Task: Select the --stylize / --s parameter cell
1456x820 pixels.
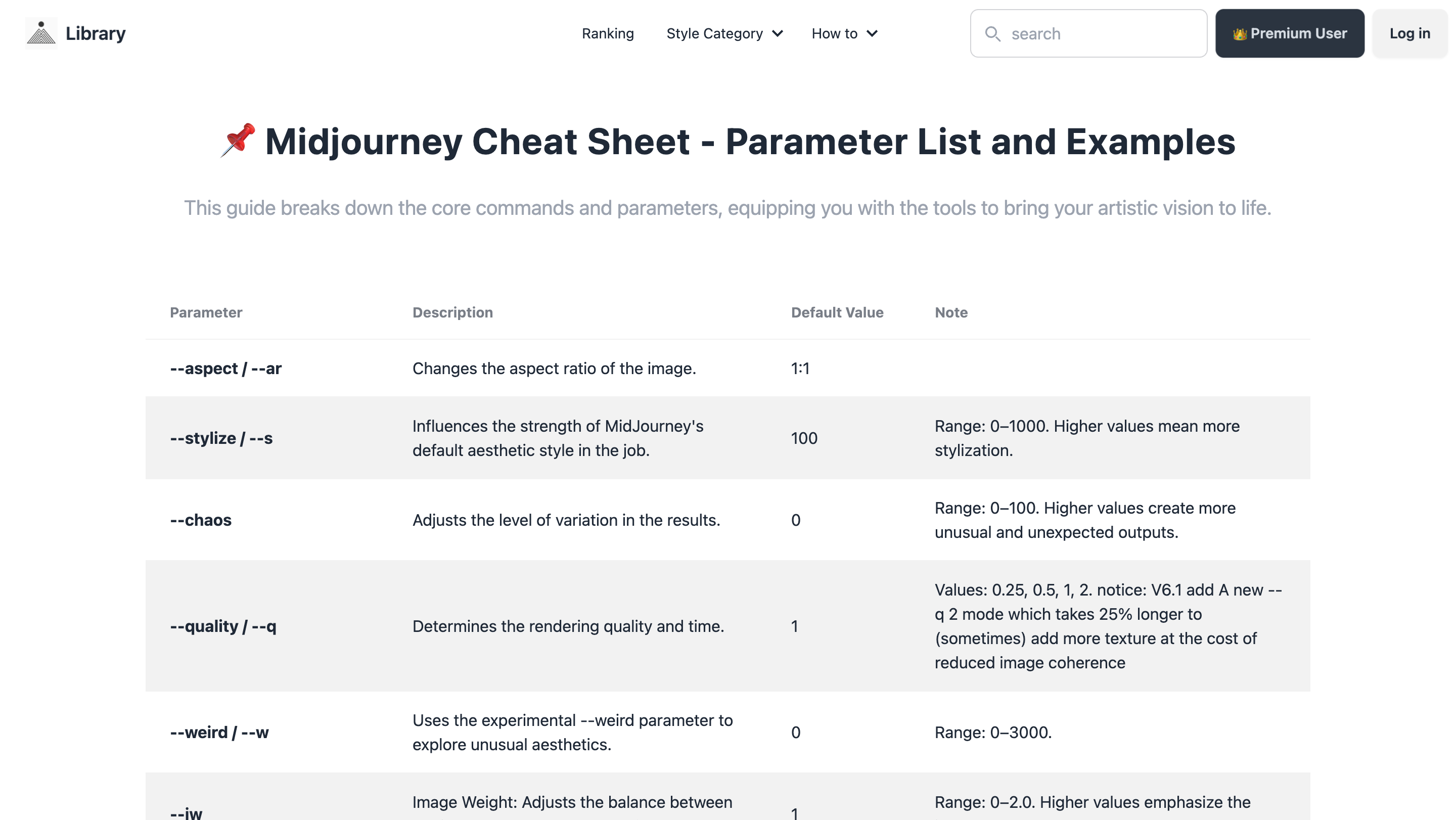Action: click(221, 438)
